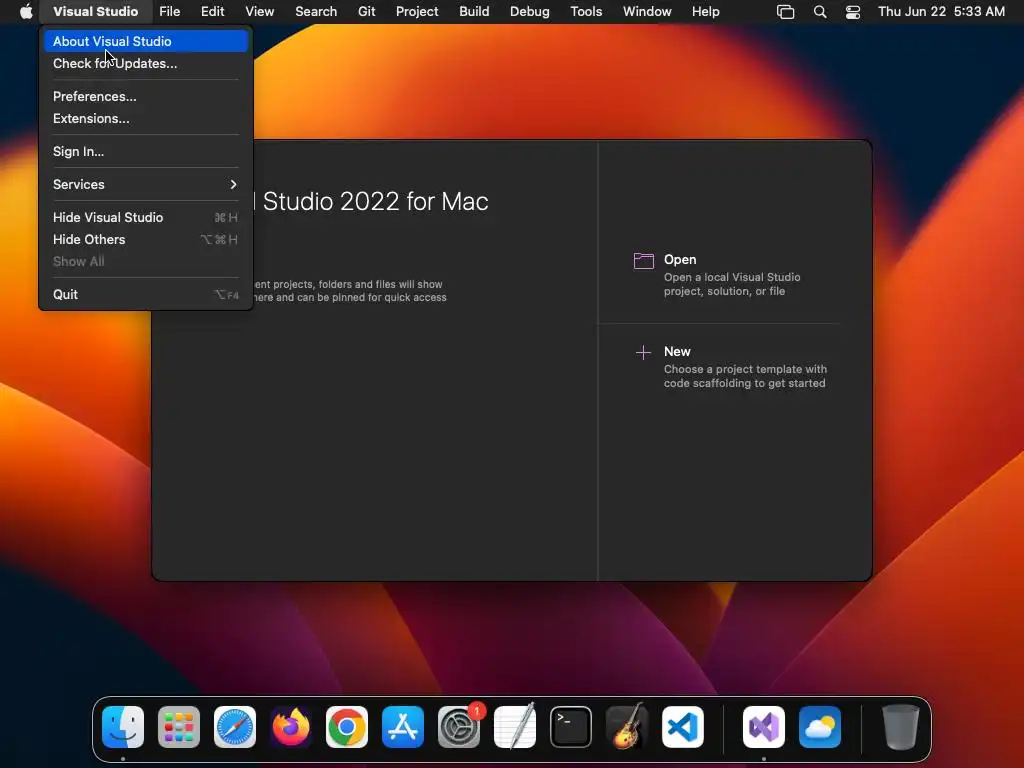
Task: Open the Window menu
Action: tap(647, 12)
